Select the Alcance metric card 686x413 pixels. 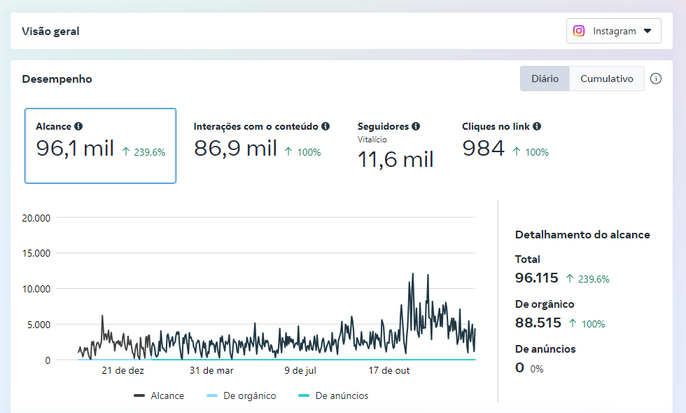coord(101,146)
